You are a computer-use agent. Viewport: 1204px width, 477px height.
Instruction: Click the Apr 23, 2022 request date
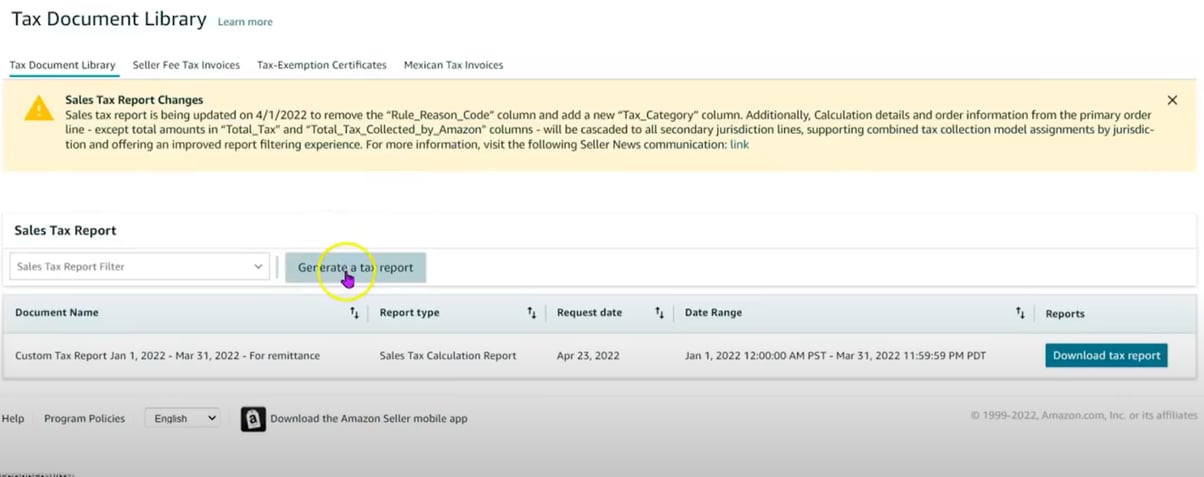[x=588, y=356]
